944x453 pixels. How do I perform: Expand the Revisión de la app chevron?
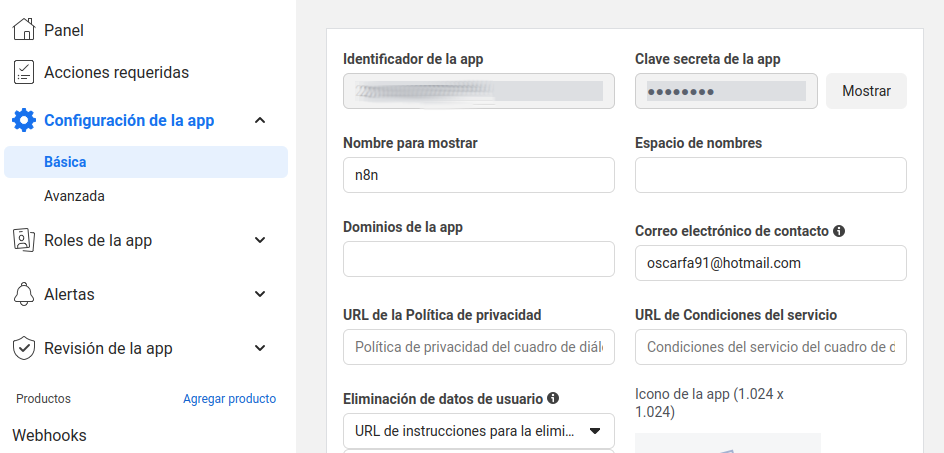click(260, 348)
